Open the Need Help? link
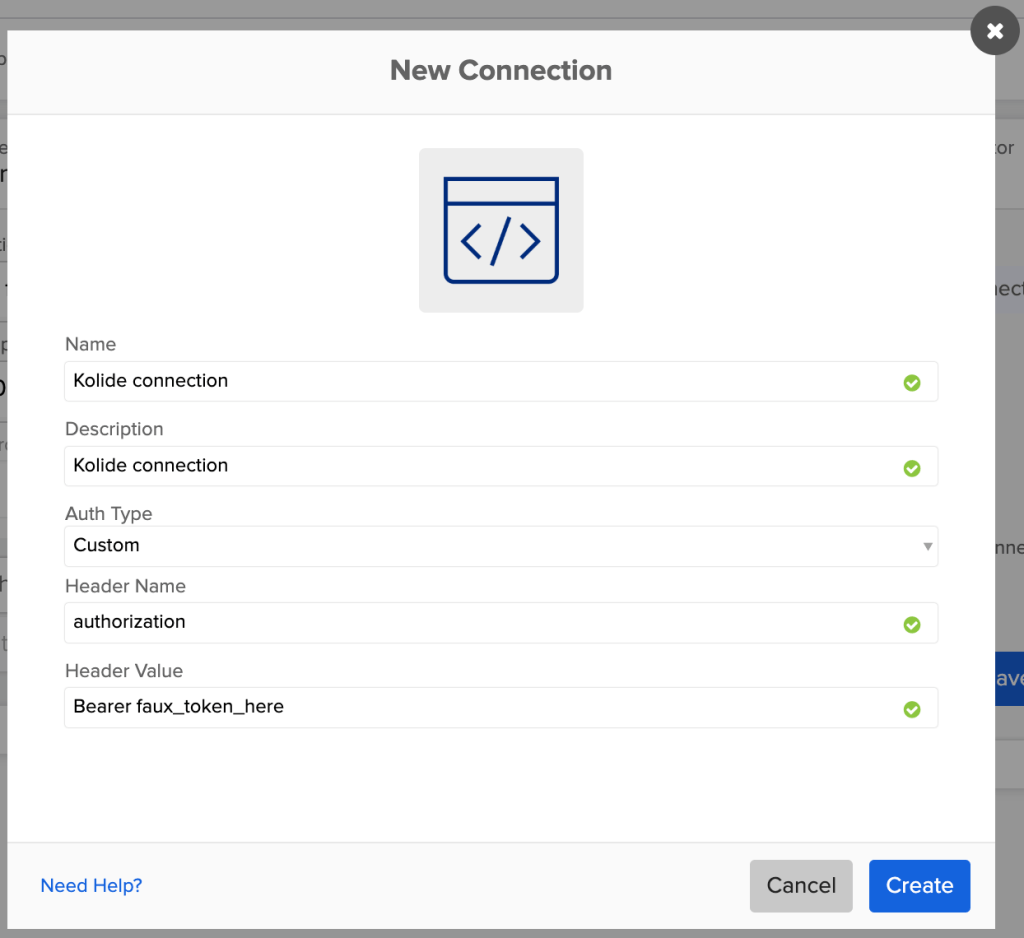Viewport: 1024px width, 938px height. [x=91, y=886]
